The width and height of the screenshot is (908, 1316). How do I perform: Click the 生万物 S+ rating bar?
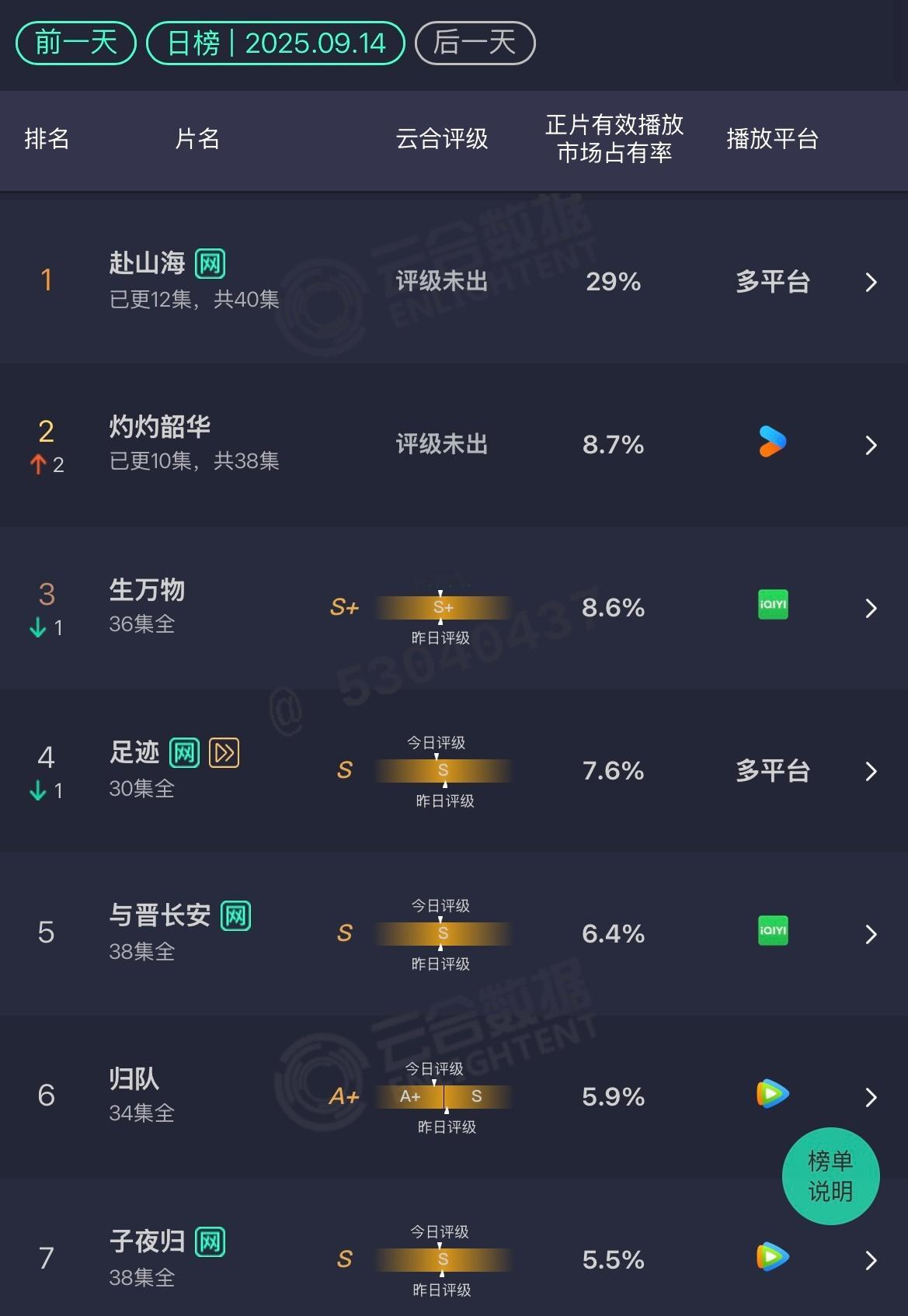coord(443,607)
